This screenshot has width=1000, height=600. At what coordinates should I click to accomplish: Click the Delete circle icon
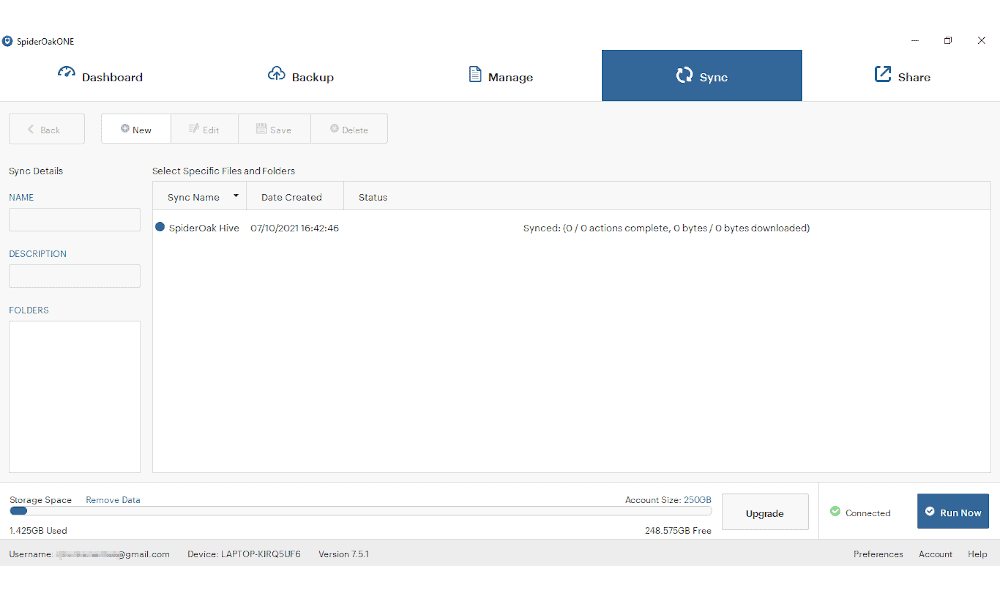click(334, 129)
